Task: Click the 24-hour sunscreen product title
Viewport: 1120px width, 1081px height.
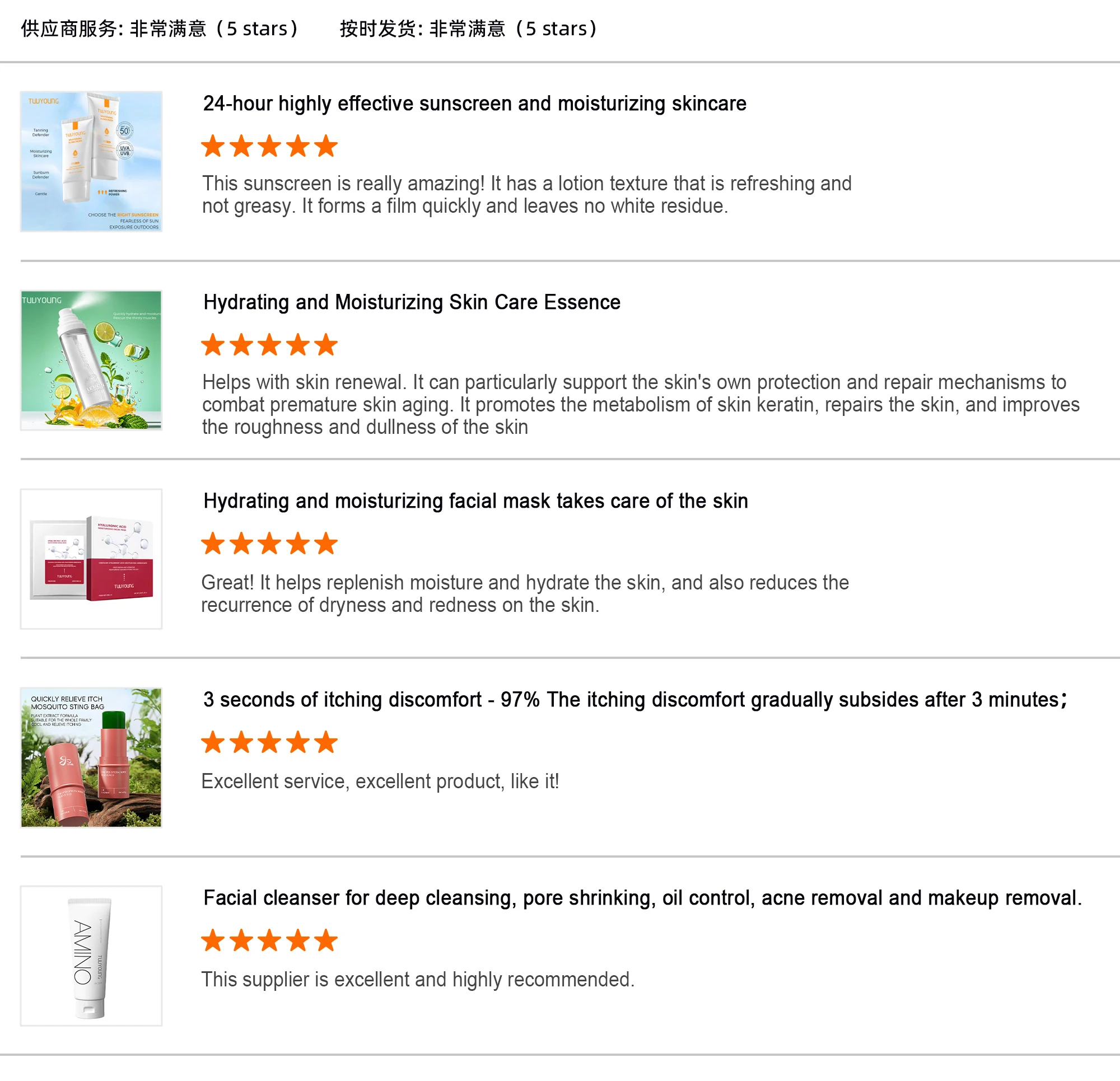Action: point(475,104)
